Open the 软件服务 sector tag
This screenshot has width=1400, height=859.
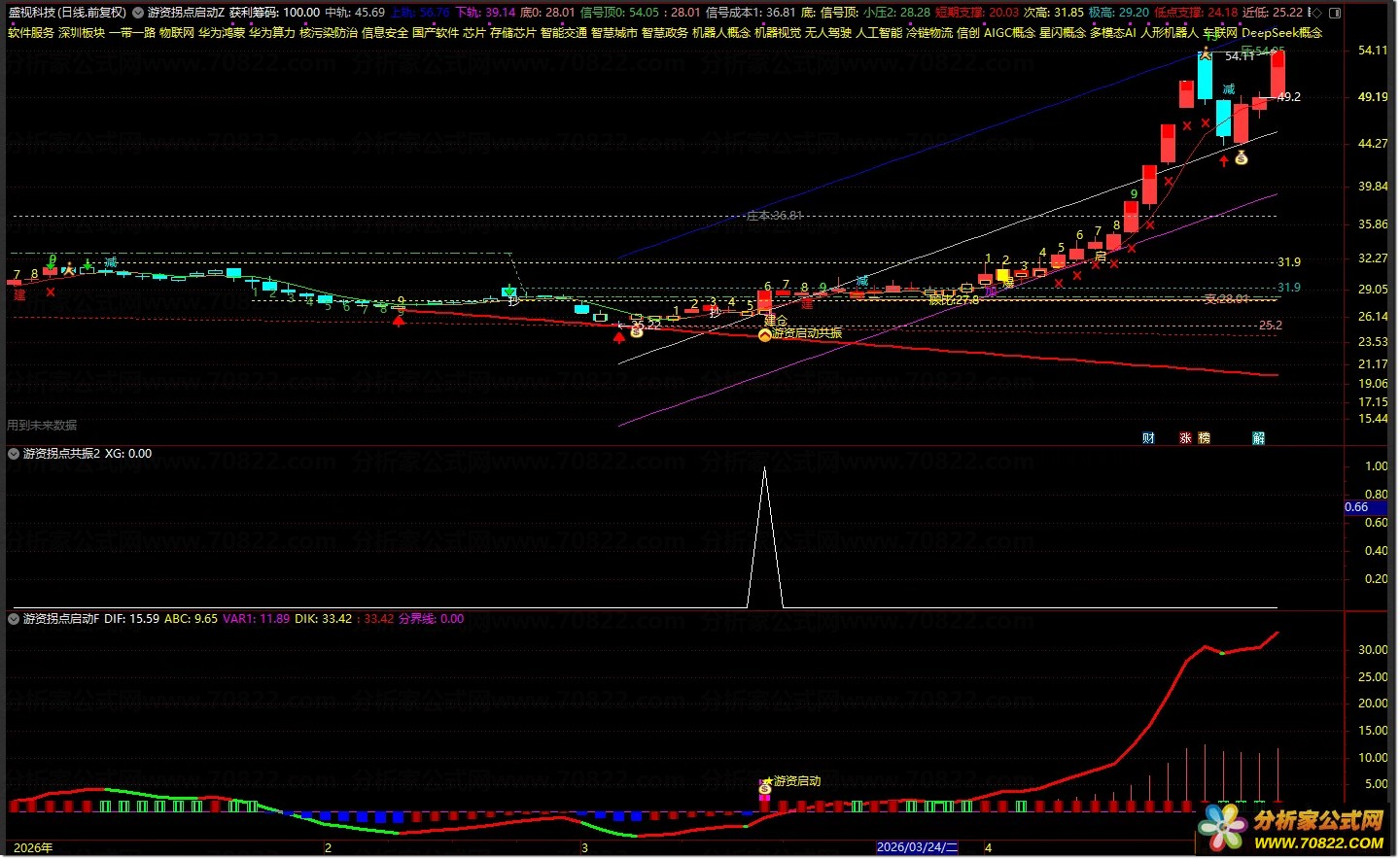pos(31,32)
